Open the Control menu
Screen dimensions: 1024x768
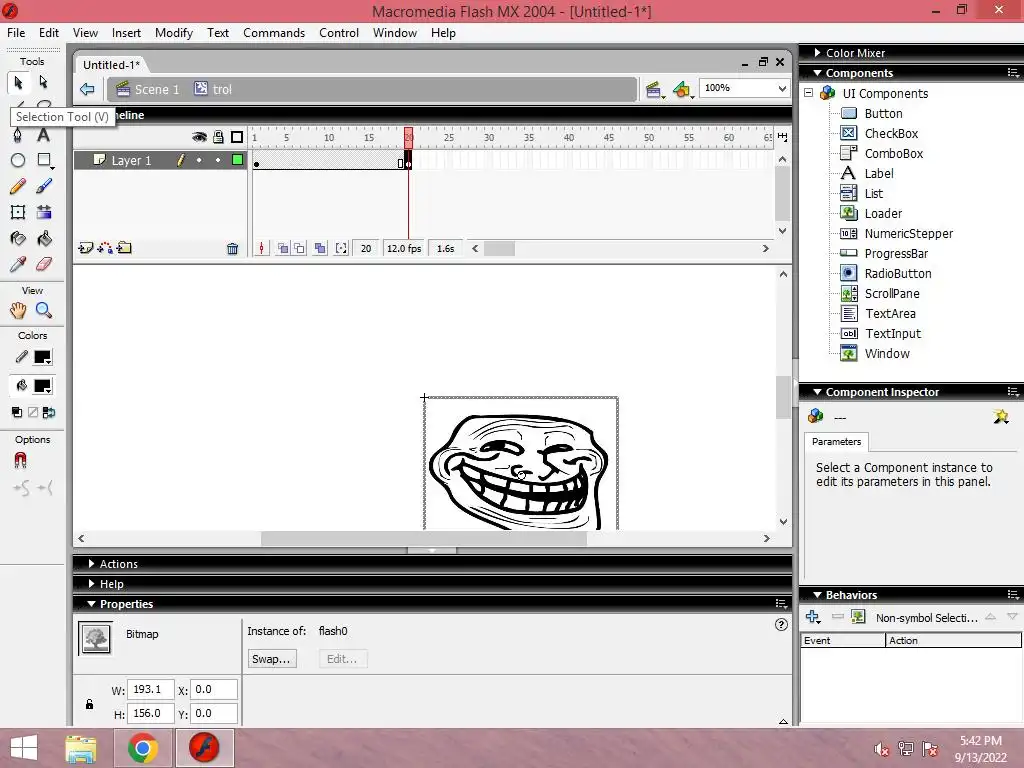[339, 33]
